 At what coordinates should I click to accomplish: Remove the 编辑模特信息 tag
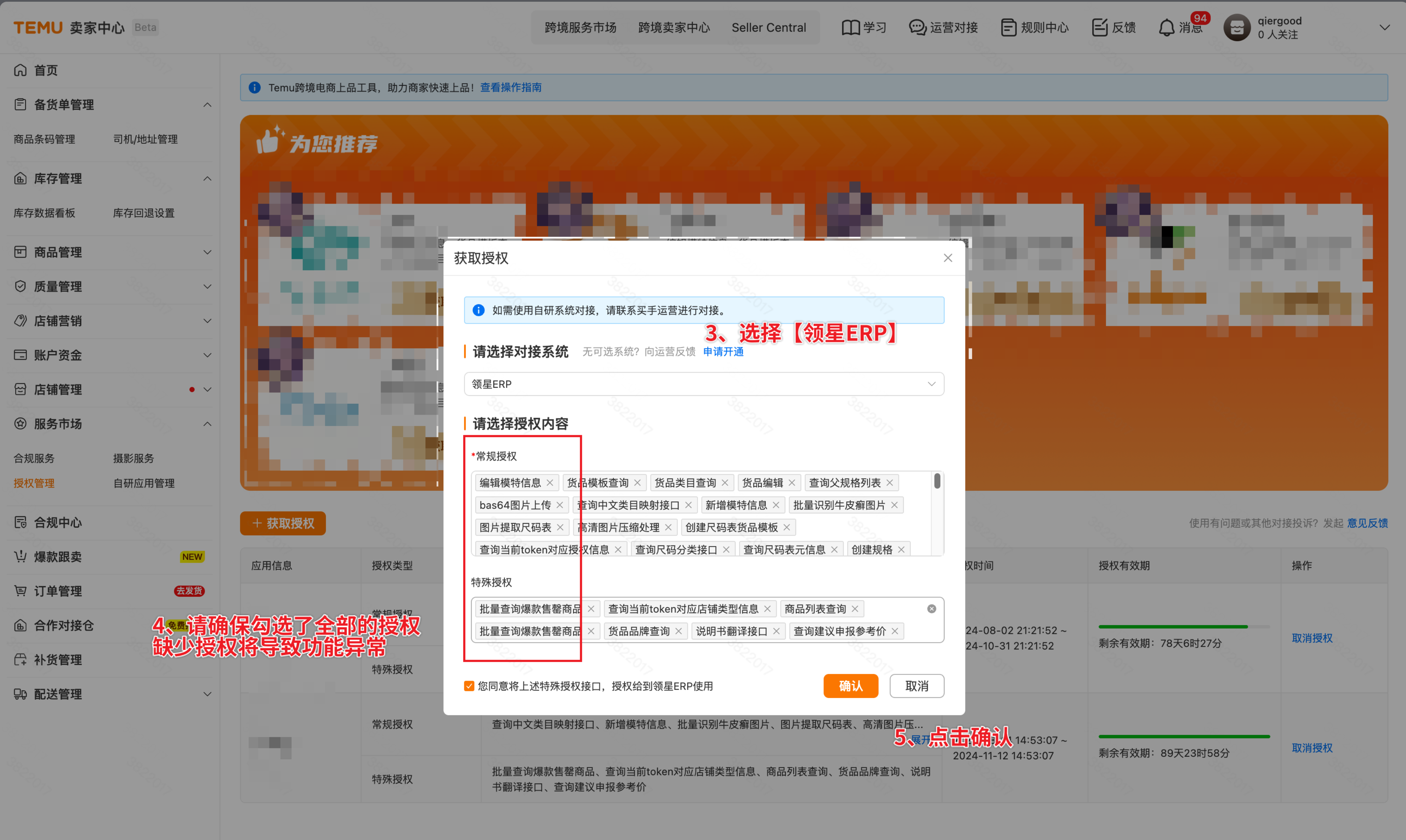550,483
